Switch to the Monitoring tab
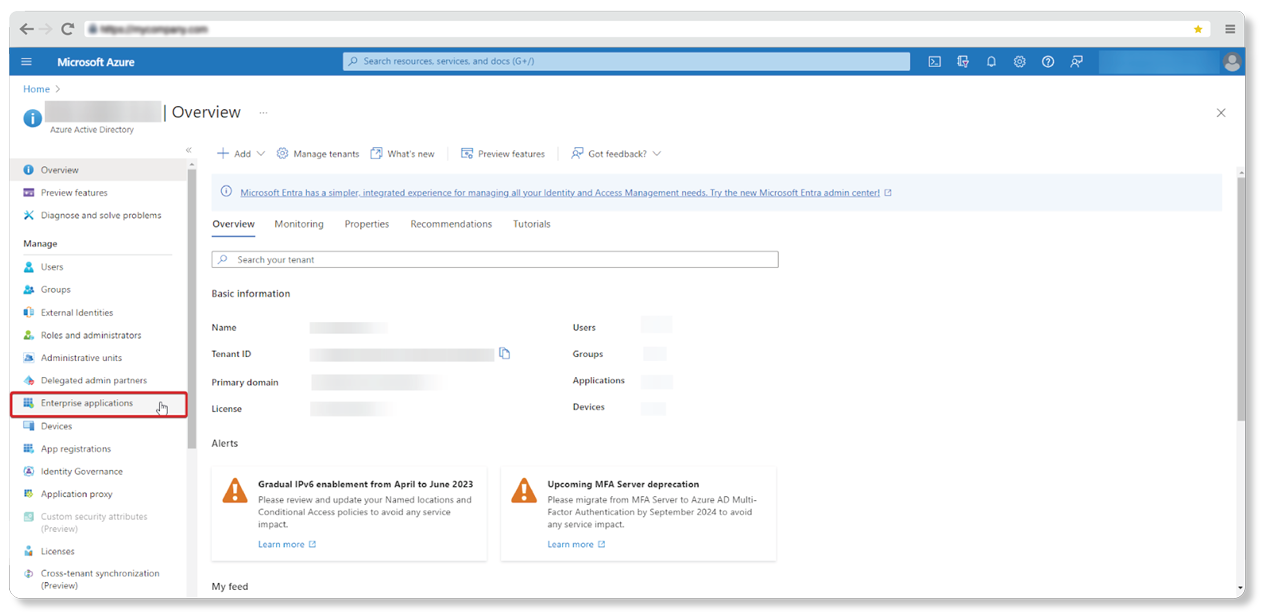1263x612 pixels. coord(299,224)
